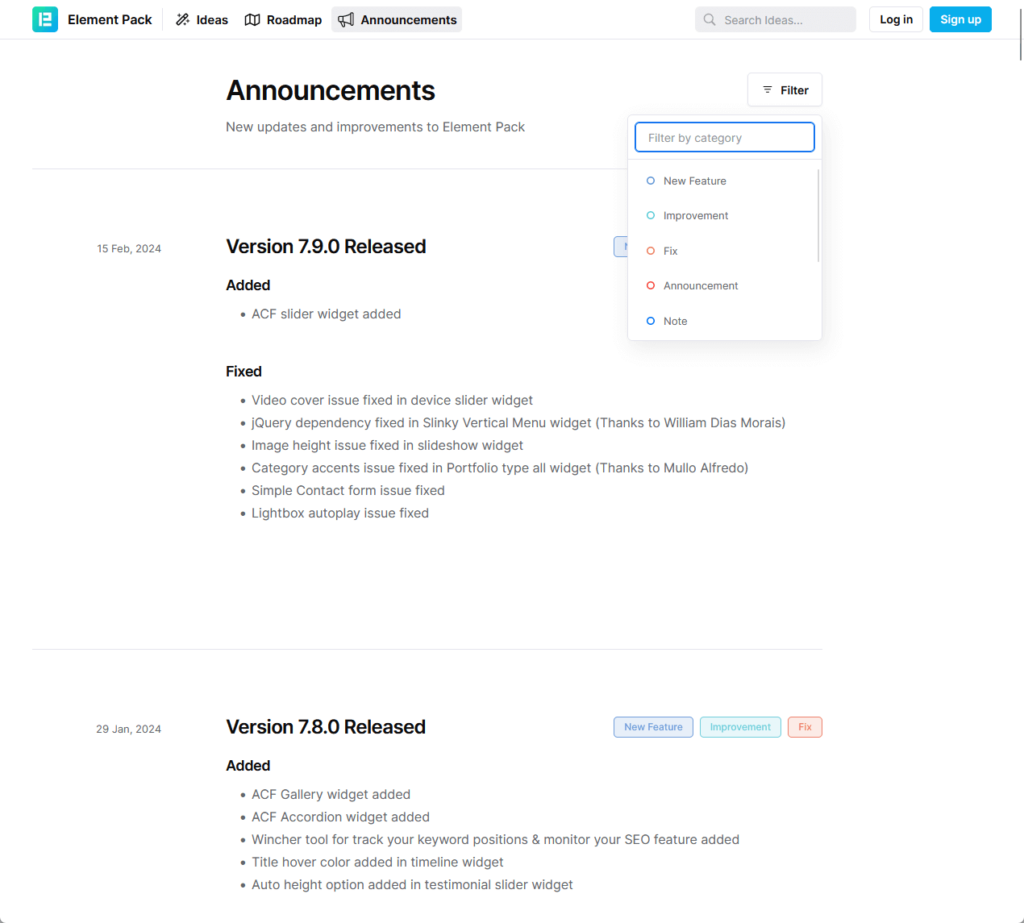Choose Improvement in filter list
1024x923 pixels.
pyautogui.click(x=725, y=216)
